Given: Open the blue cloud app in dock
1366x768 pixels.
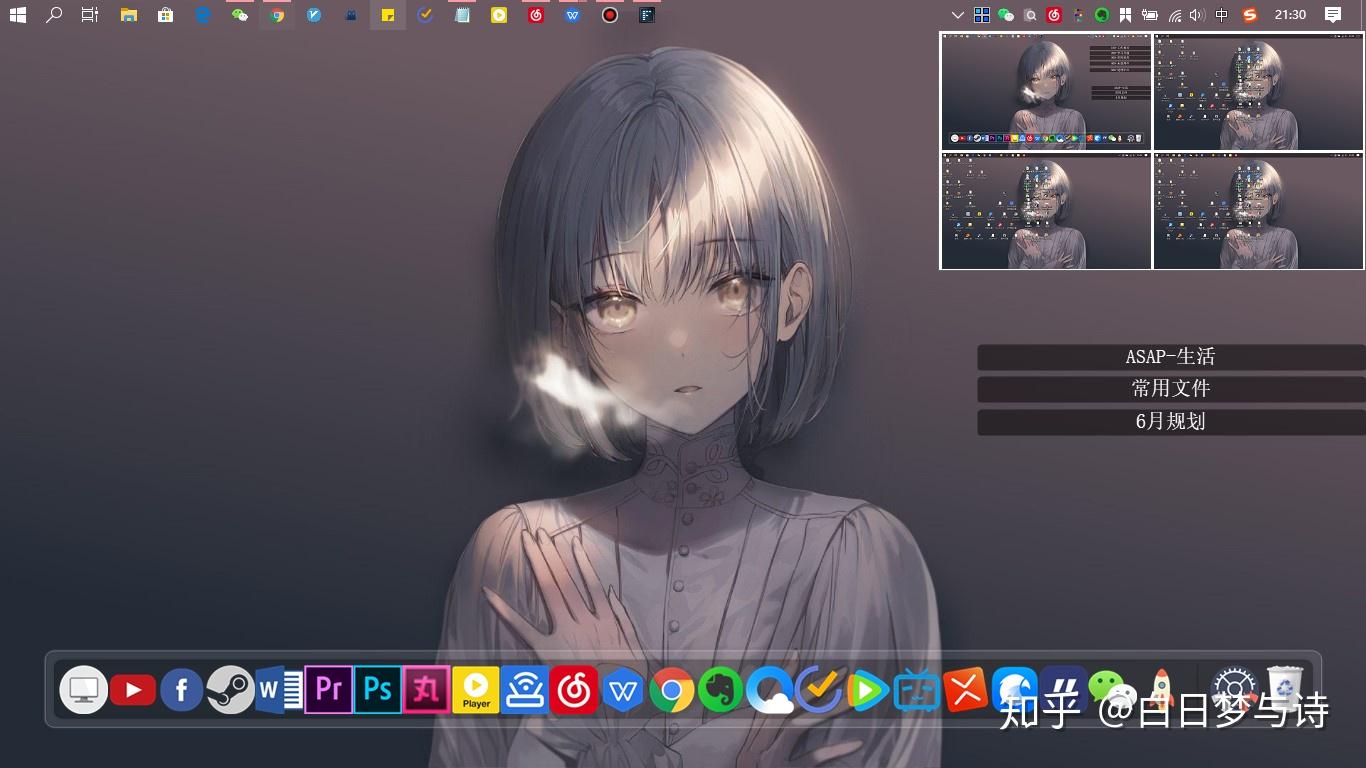Looking at the screenshot, I should (769, 690).
